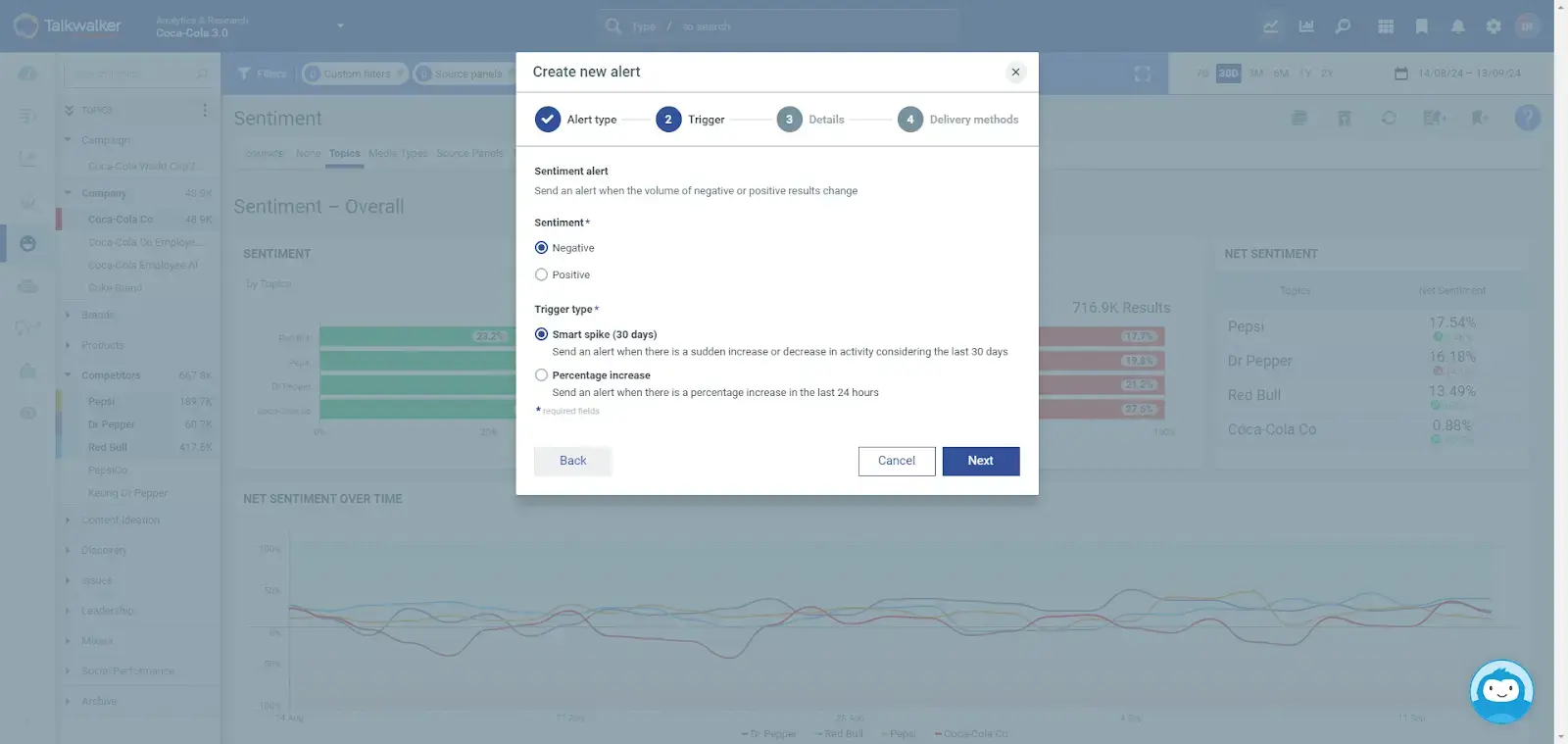Screen dimensions: 1568x744
Task: Click the fullscreen expand icon
Action: click(x=1143, y=74)
